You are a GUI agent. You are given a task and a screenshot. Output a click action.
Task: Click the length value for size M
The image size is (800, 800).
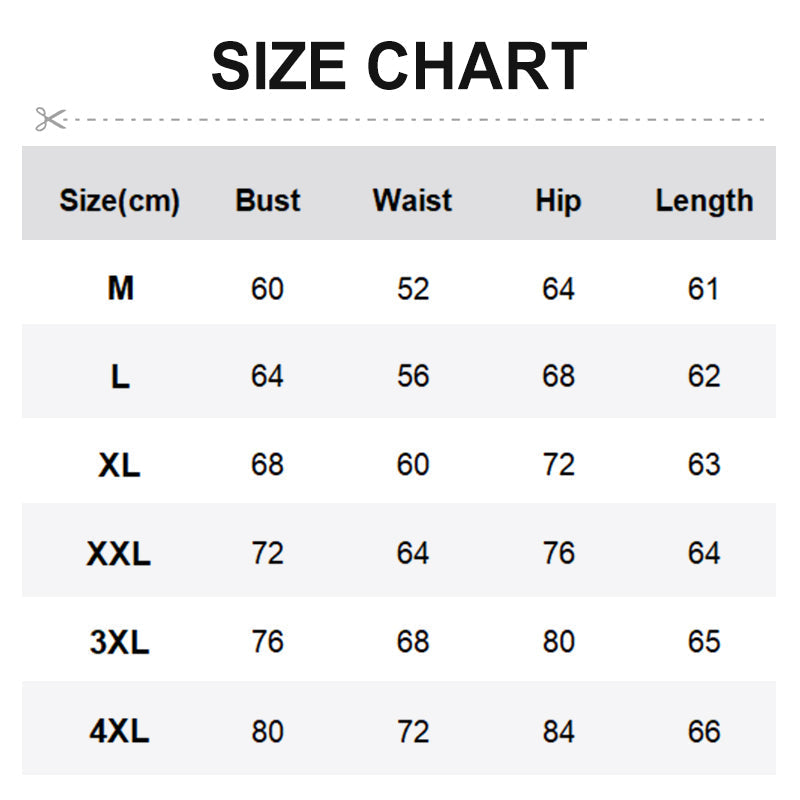[703, 289]
